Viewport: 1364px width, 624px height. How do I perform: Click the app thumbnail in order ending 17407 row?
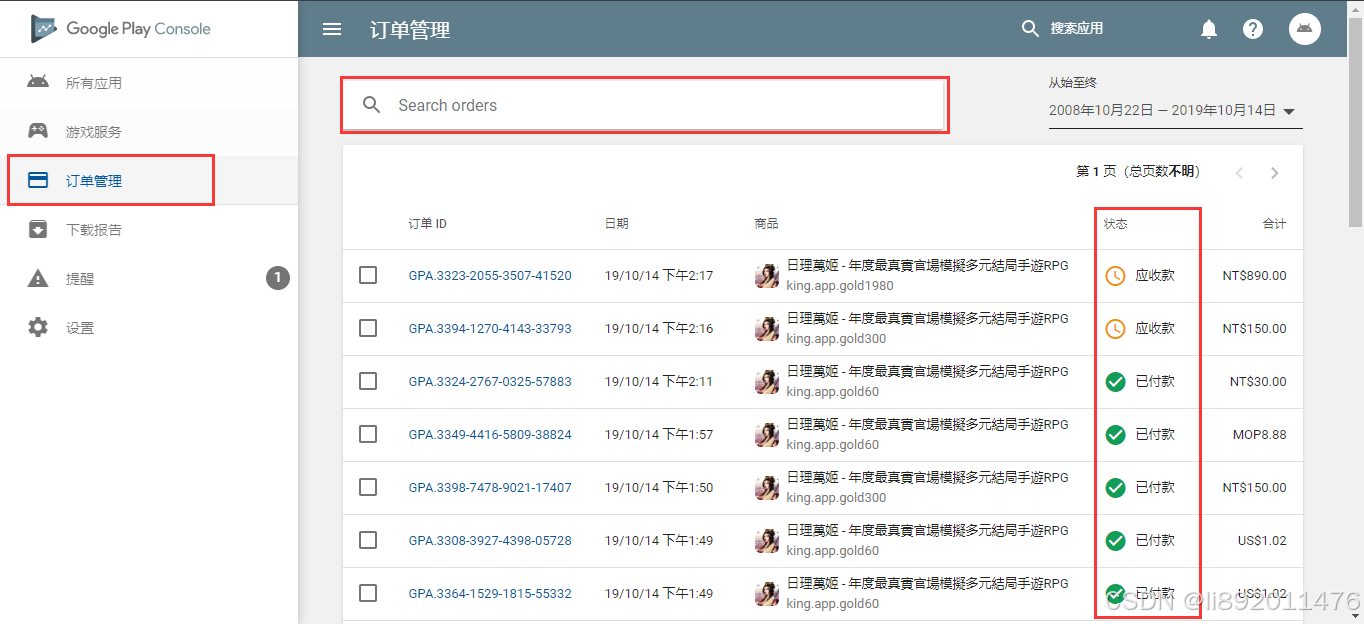click(x=767, y=487)
